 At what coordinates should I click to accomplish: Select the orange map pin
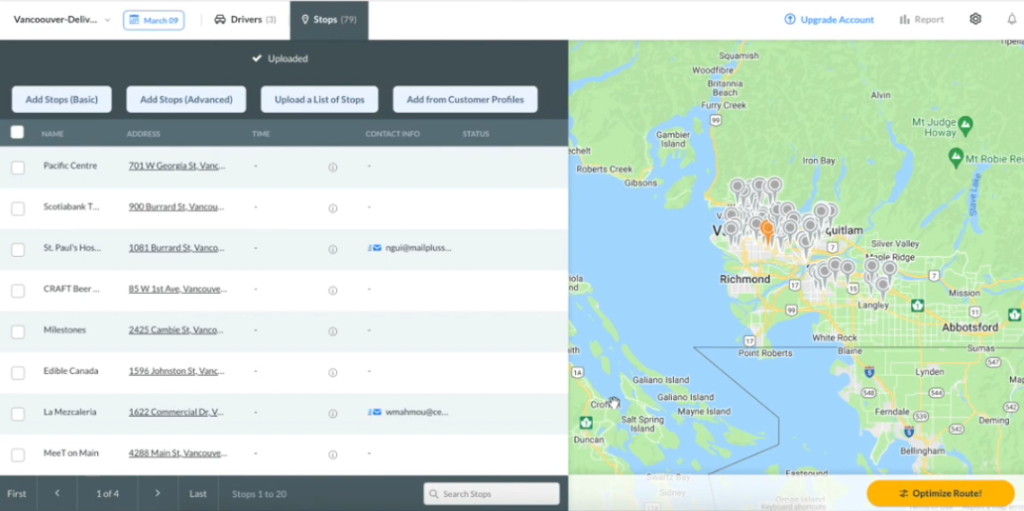coord(768,232)
